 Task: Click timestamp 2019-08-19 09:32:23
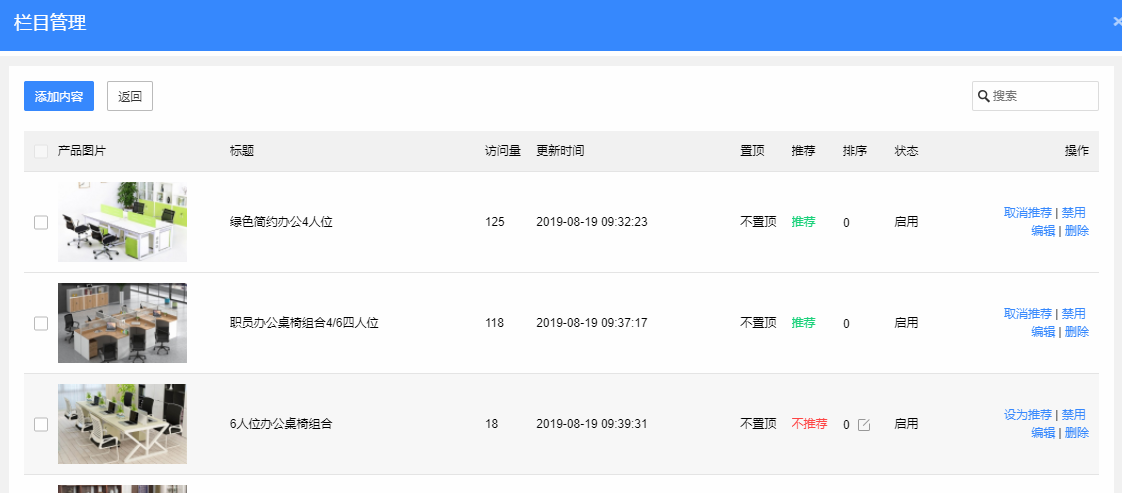592,222
